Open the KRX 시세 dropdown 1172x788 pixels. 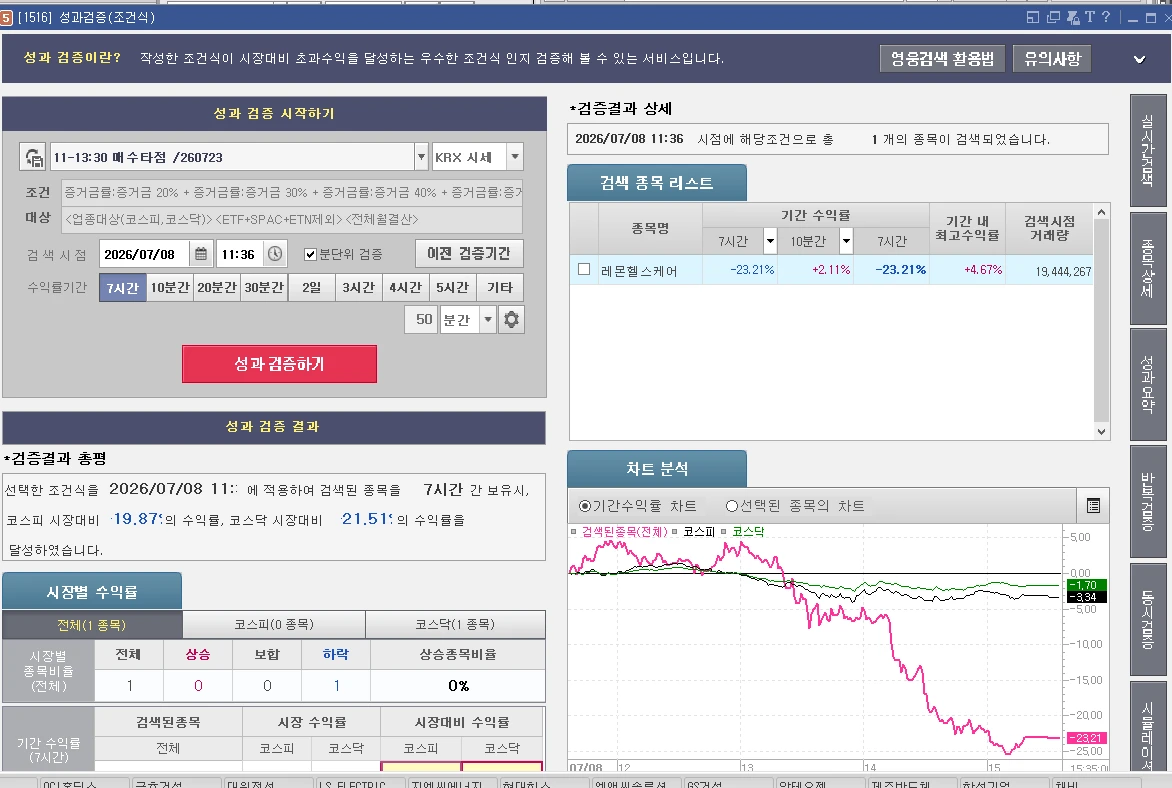tap(514, 157)
